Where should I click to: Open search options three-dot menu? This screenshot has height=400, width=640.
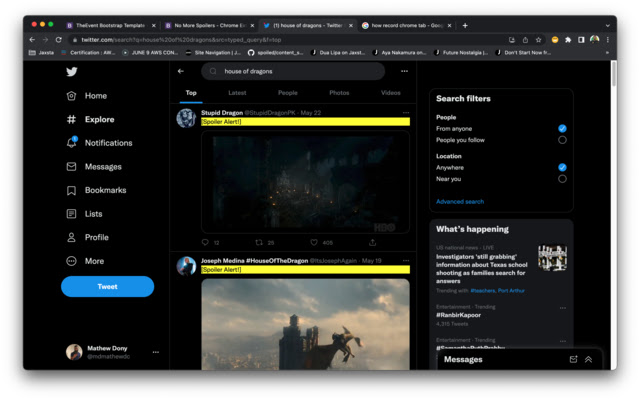[x=404, y=71]
